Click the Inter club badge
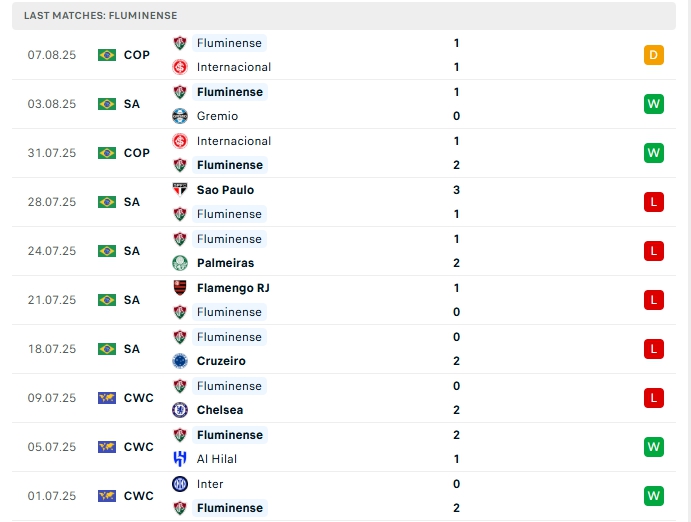The image size is (691, 522). pos(180,484)
